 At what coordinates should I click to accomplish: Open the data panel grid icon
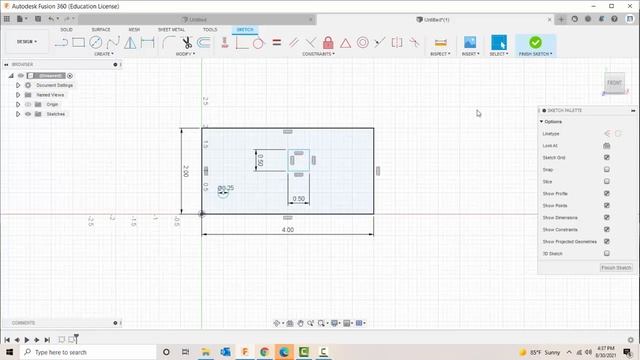[7, 19]
